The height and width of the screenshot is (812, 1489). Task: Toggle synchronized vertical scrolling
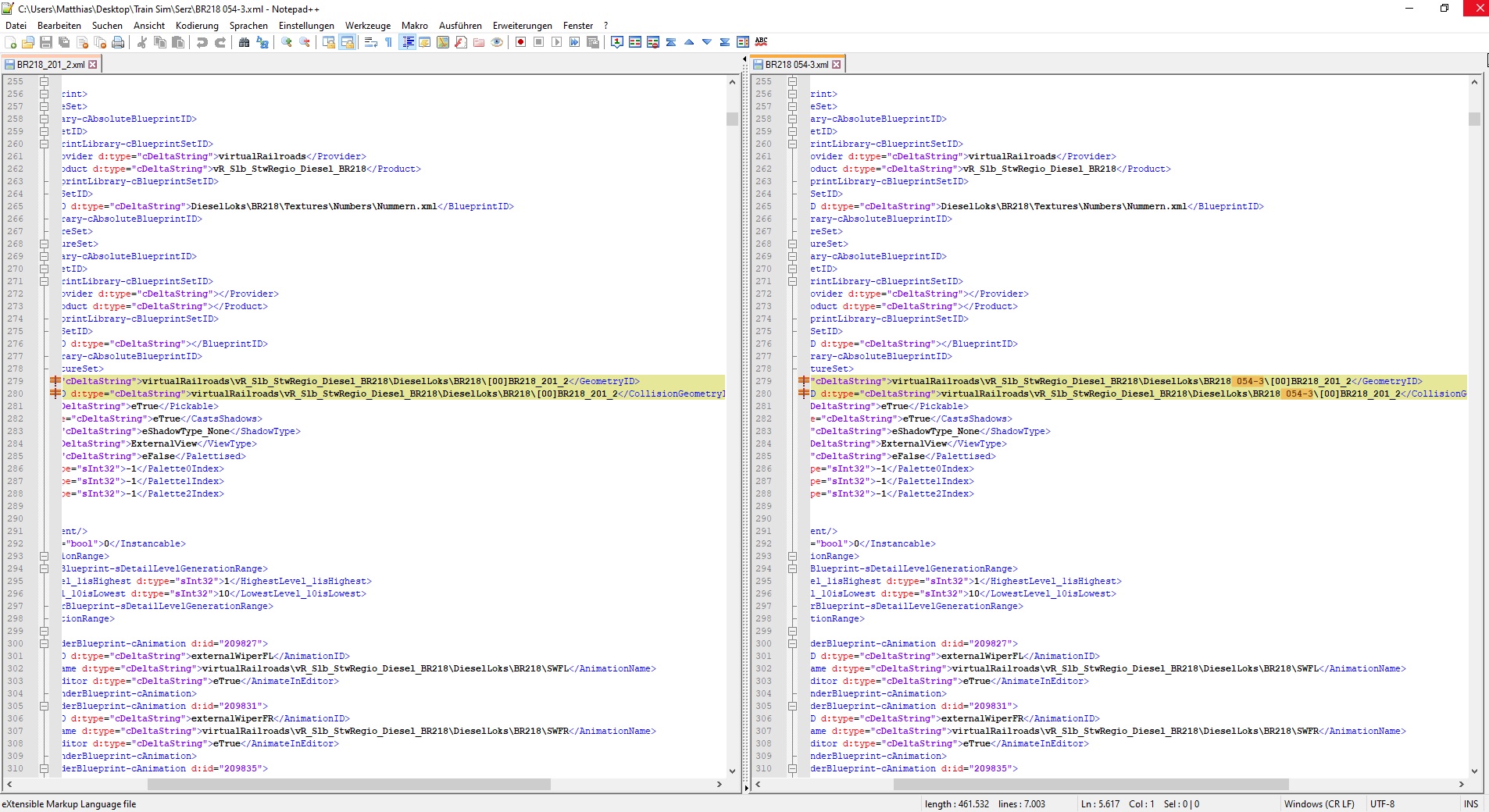(x=329, y=42)
